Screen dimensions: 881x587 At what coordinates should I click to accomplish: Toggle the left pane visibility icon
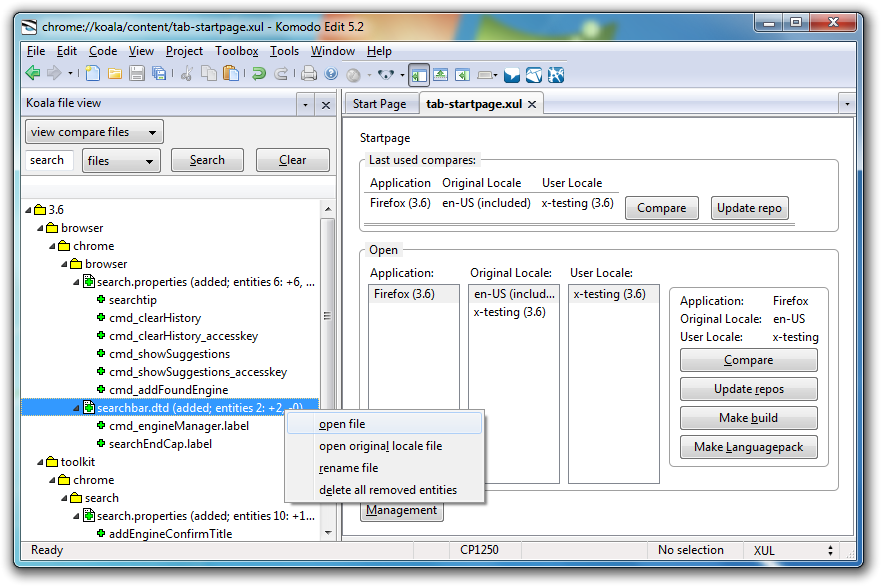419,75
